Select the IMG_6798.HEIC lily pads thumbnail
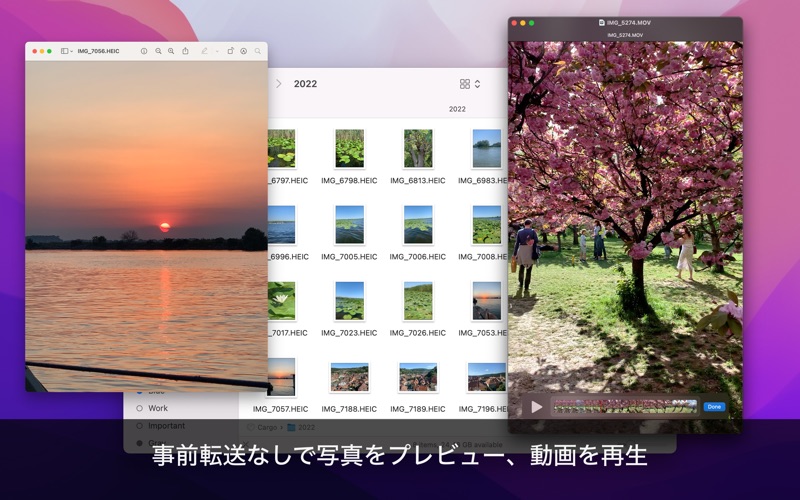 tap(349, 148)
